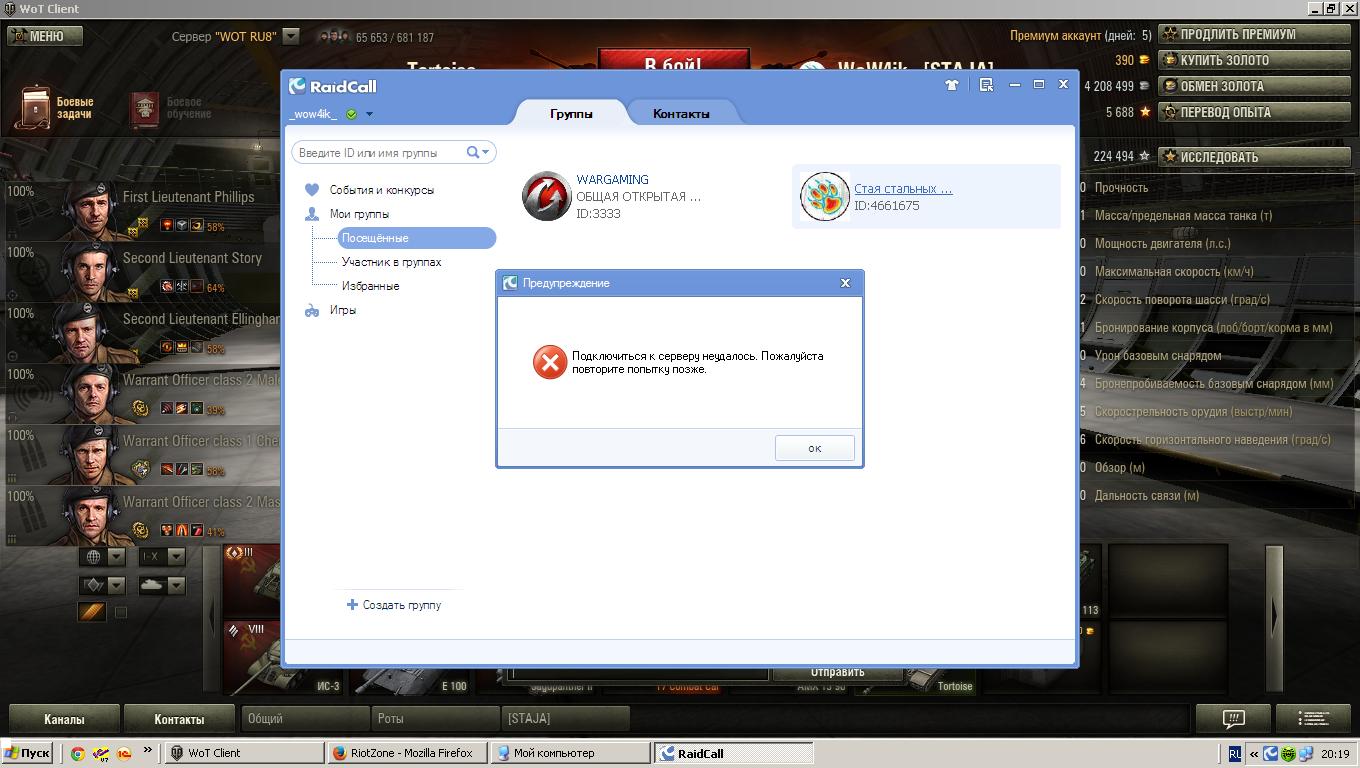This screenshot has width=1360, height=768.
Task: Switch to the Роты chat tab
Action: click(x=435, y=719)
